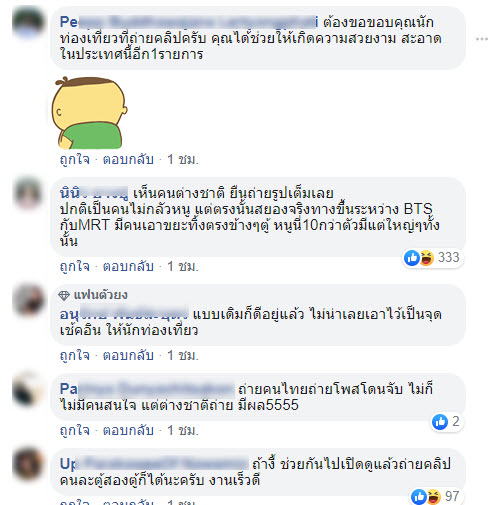This screenshot has height=505, width=497.
Task: Click like reaction icon beside 333
Action: [x=412, y=258]
